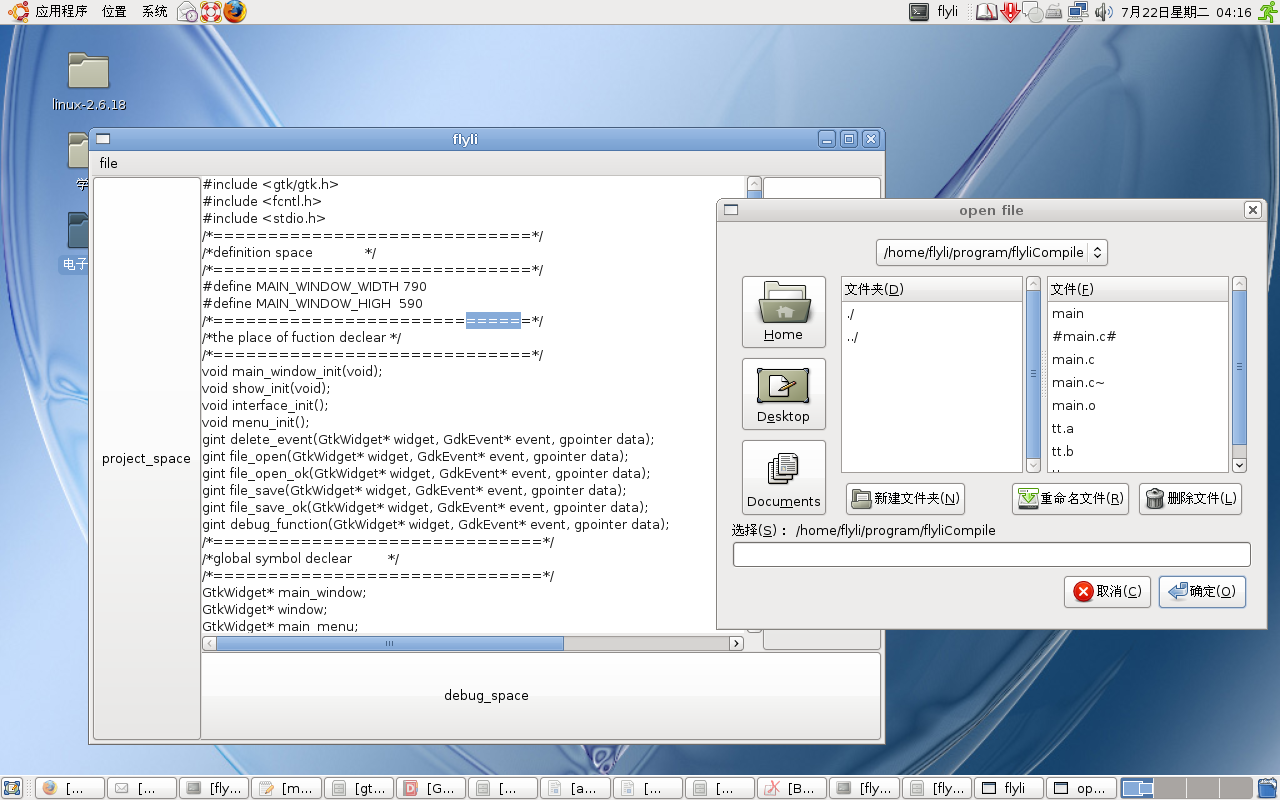The image size is (1280, 800).
Task: Open the help lifesaver icon in top panel
Action: pos(211,12)
